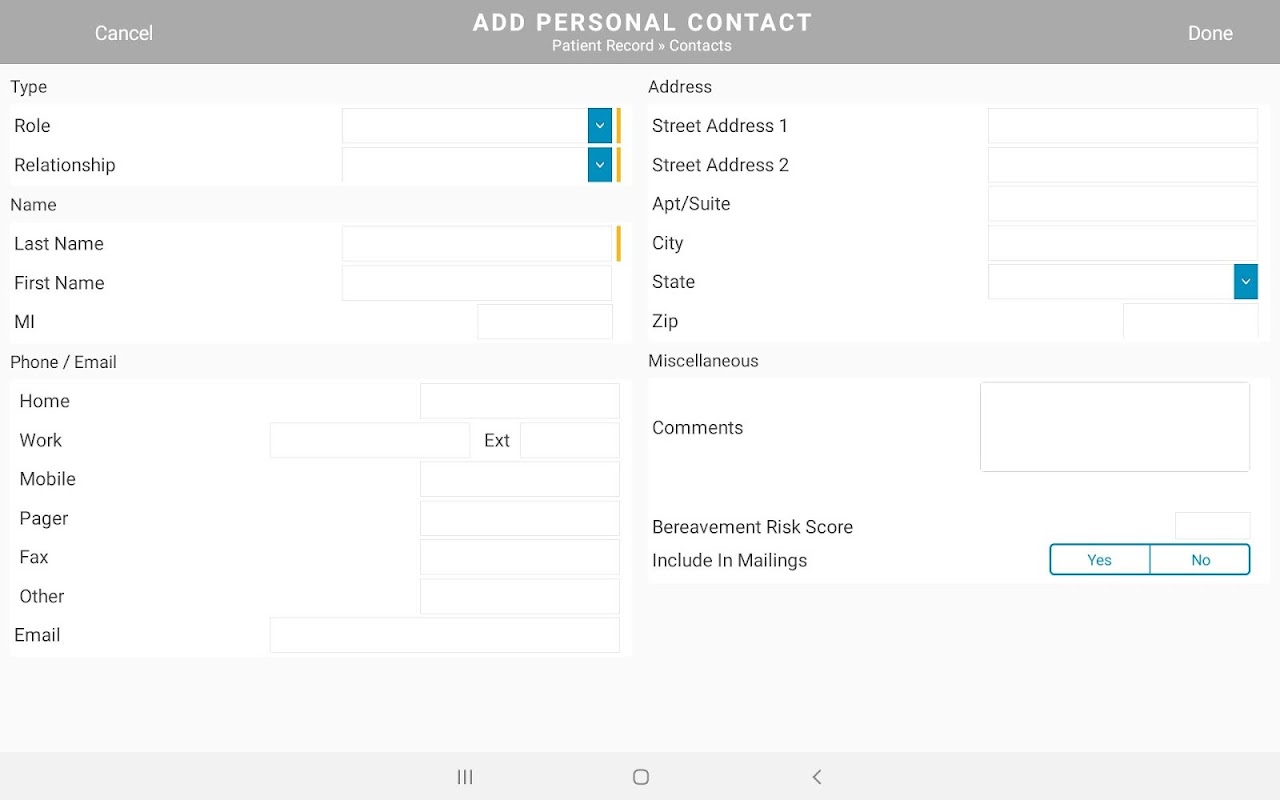
Task: Select the Home phone field
Action: pyautogui.click(x=519, y=401)
